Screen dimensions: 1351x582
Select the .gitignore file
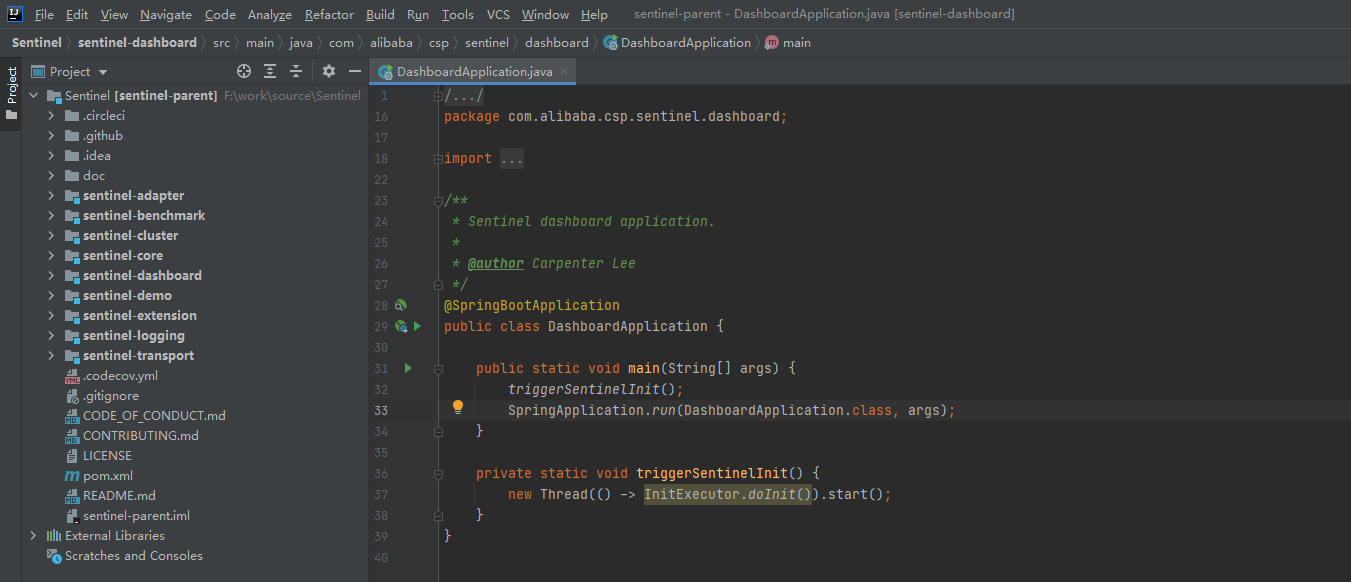pyautogui.click(x=111, y=396)
